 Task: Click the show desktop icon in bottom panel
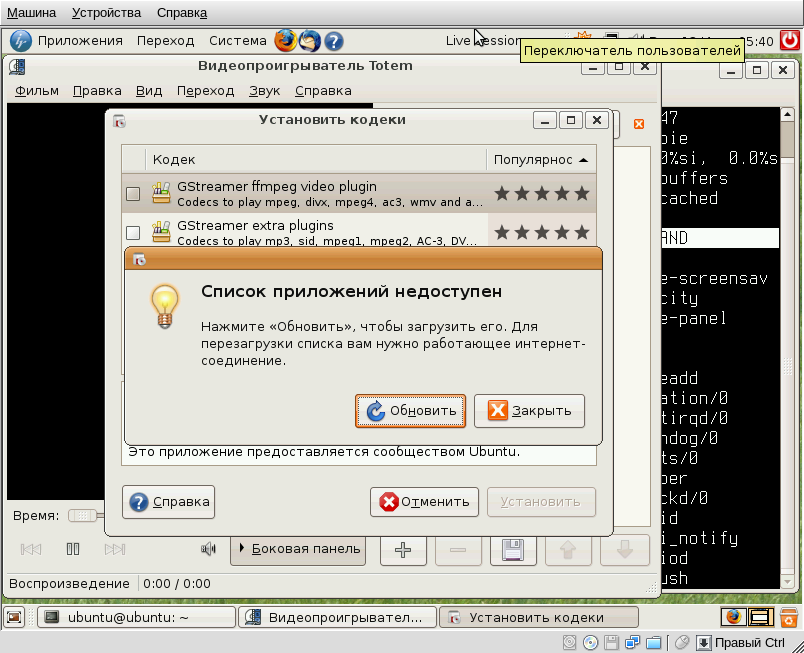(15, 617)
